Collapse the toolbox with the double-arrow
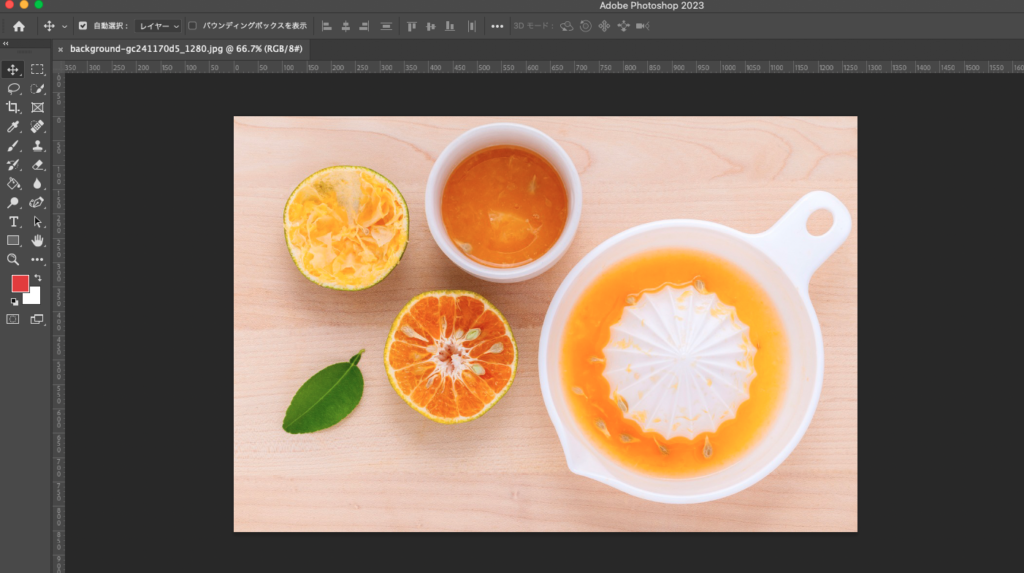1024x573 pixels. coord(6,43)
